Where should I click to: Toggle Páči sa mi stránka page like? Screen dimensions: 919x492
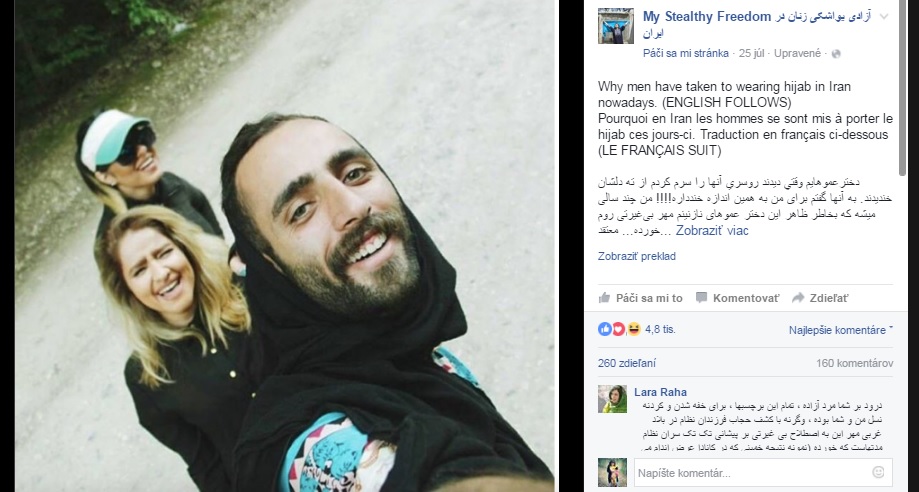tap(686, 53)
